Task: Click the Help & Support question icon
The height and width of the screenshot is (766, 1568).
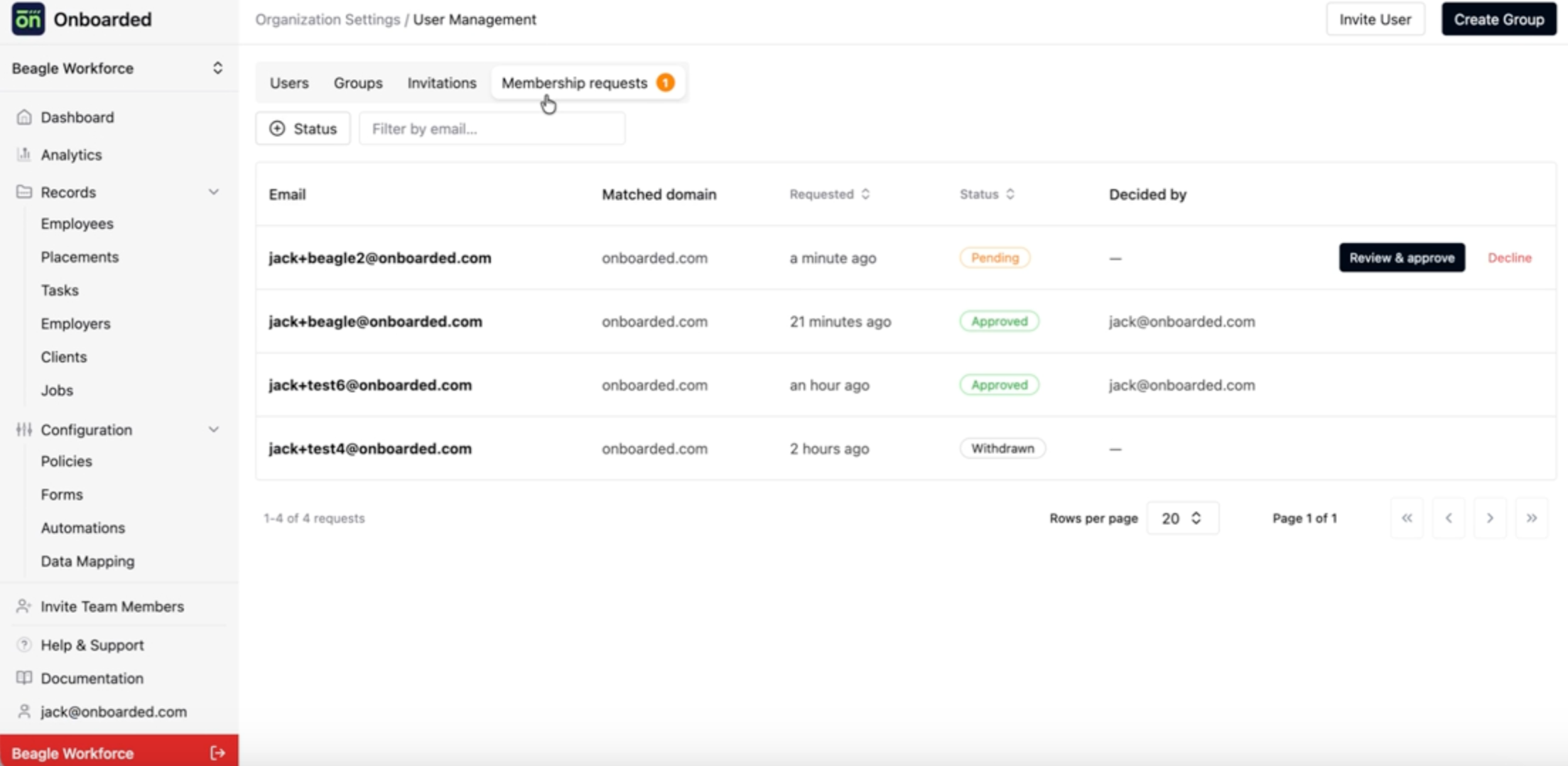Action: pyautogui.click(x=24, y=644)
